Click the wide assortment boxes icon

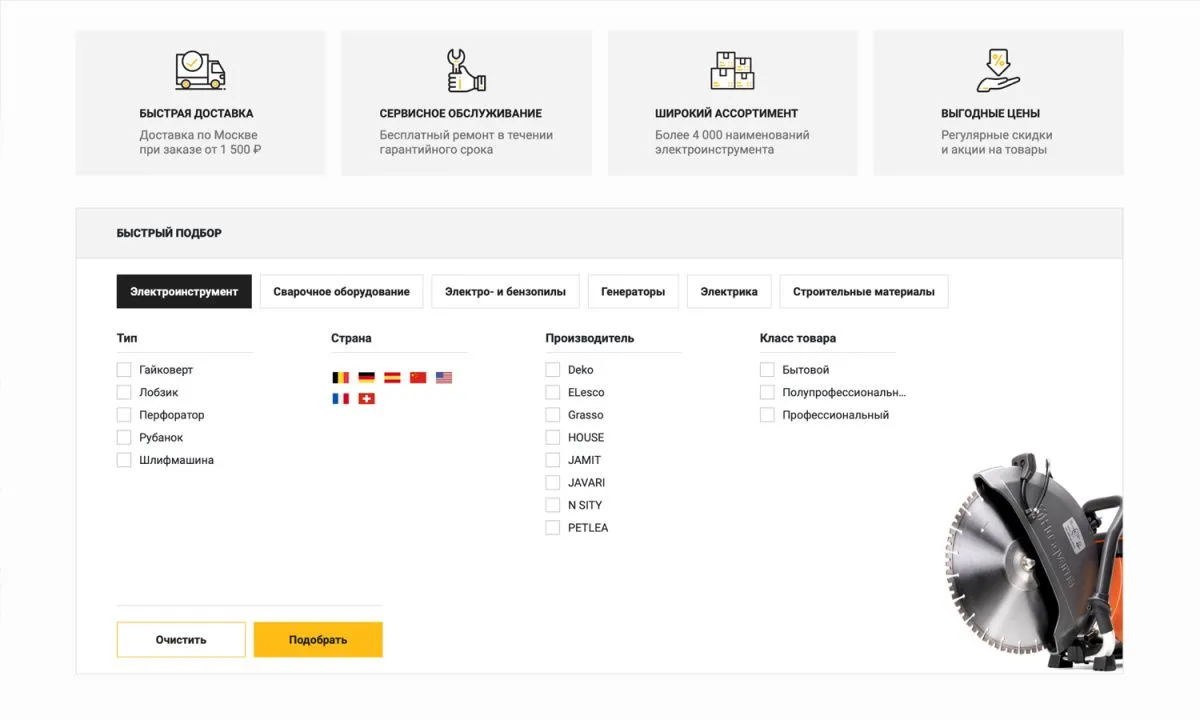733,68
